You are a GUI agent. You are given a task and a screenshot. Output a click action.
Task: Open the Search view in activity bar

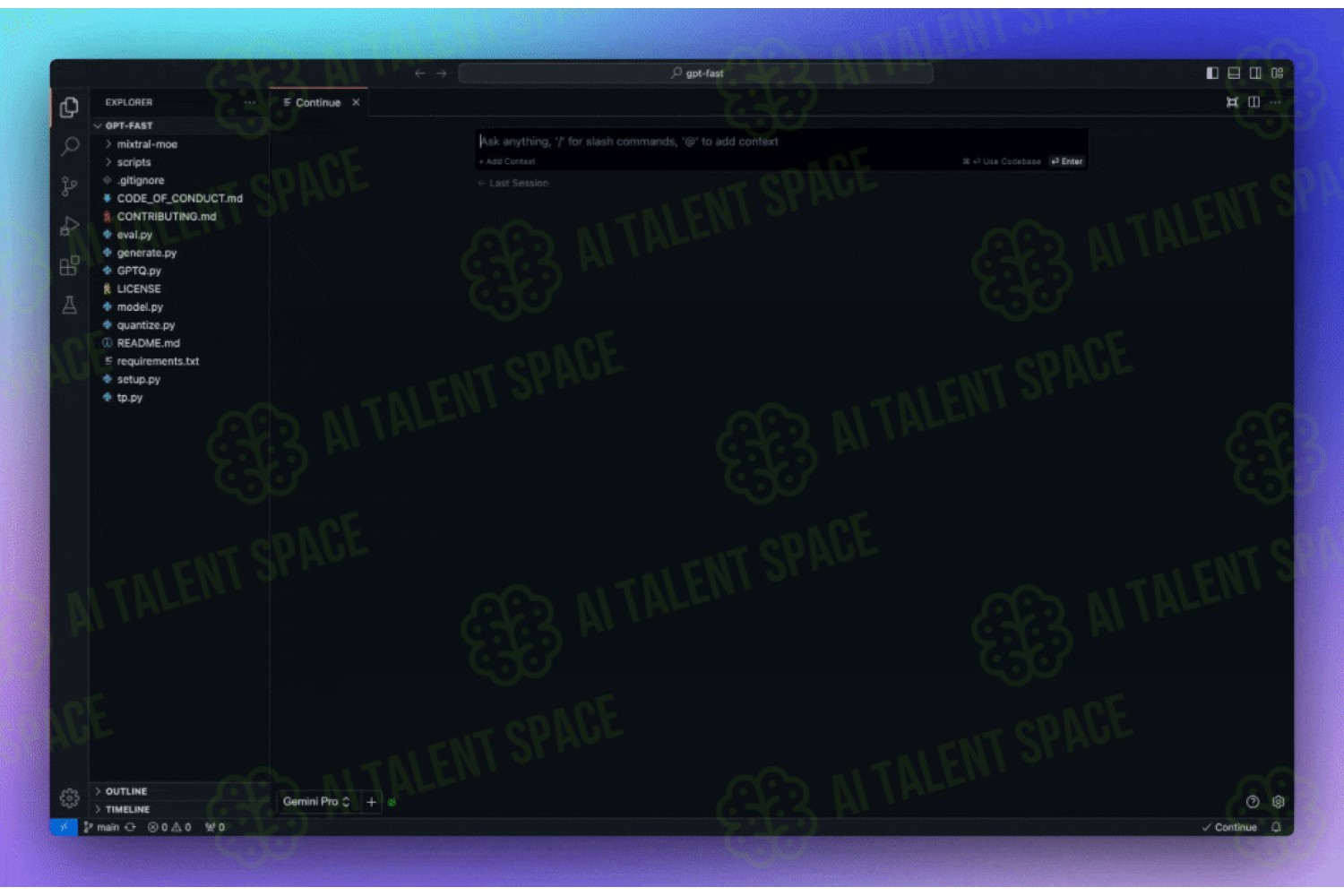click(x=69, y=147)
